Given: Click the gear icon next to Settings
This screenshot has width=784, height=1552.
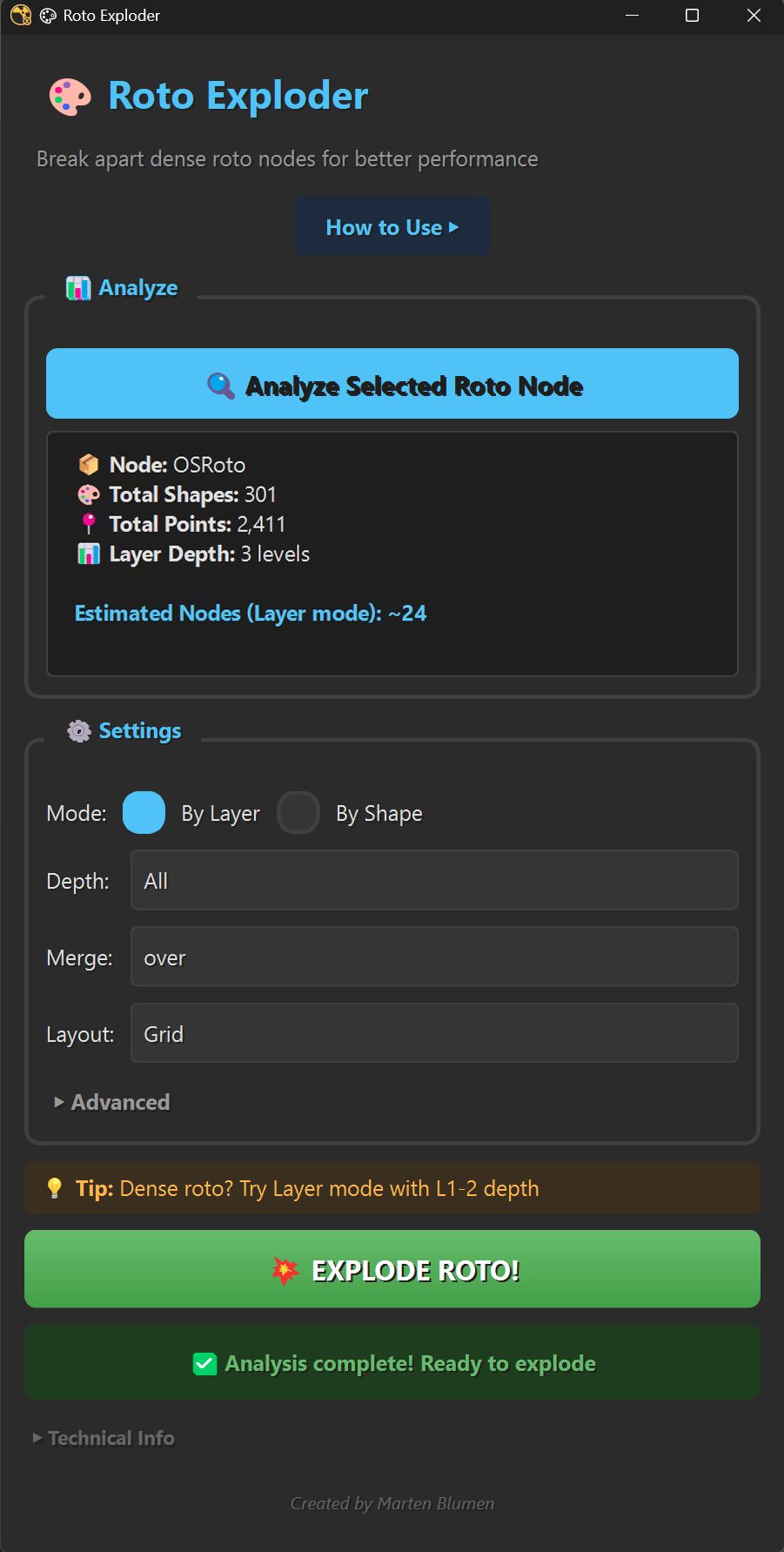Looking at the screenshot, I should pyautogui.click(x=79, y=731).
